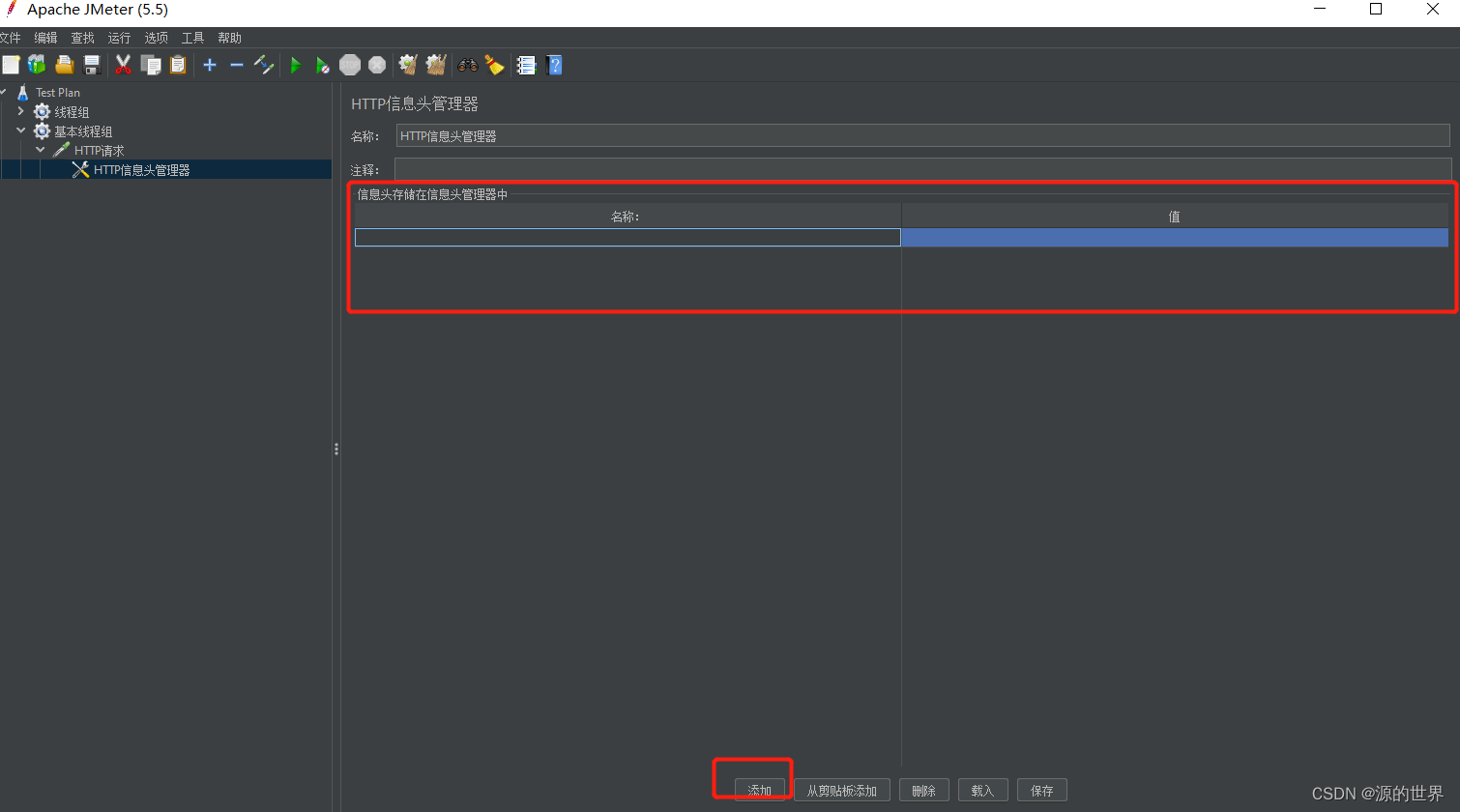Click the 名称 input field with HTTP信息头管理器
1460x812 pixels.
tap(922, 136)
